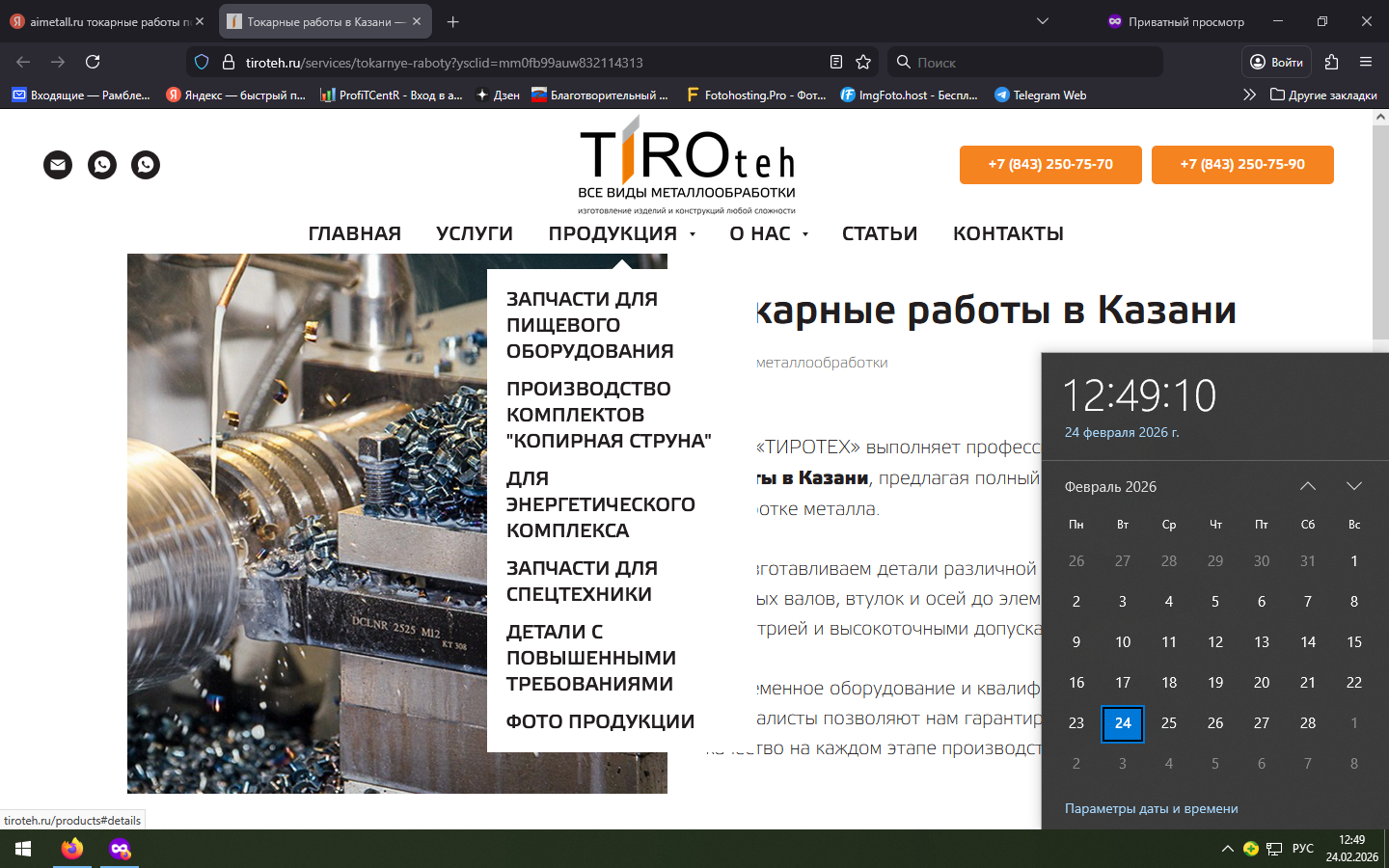Reload the page with the refresh icon
The image size is (1389, 868).
pyautogui.click(x=93, y=62)
